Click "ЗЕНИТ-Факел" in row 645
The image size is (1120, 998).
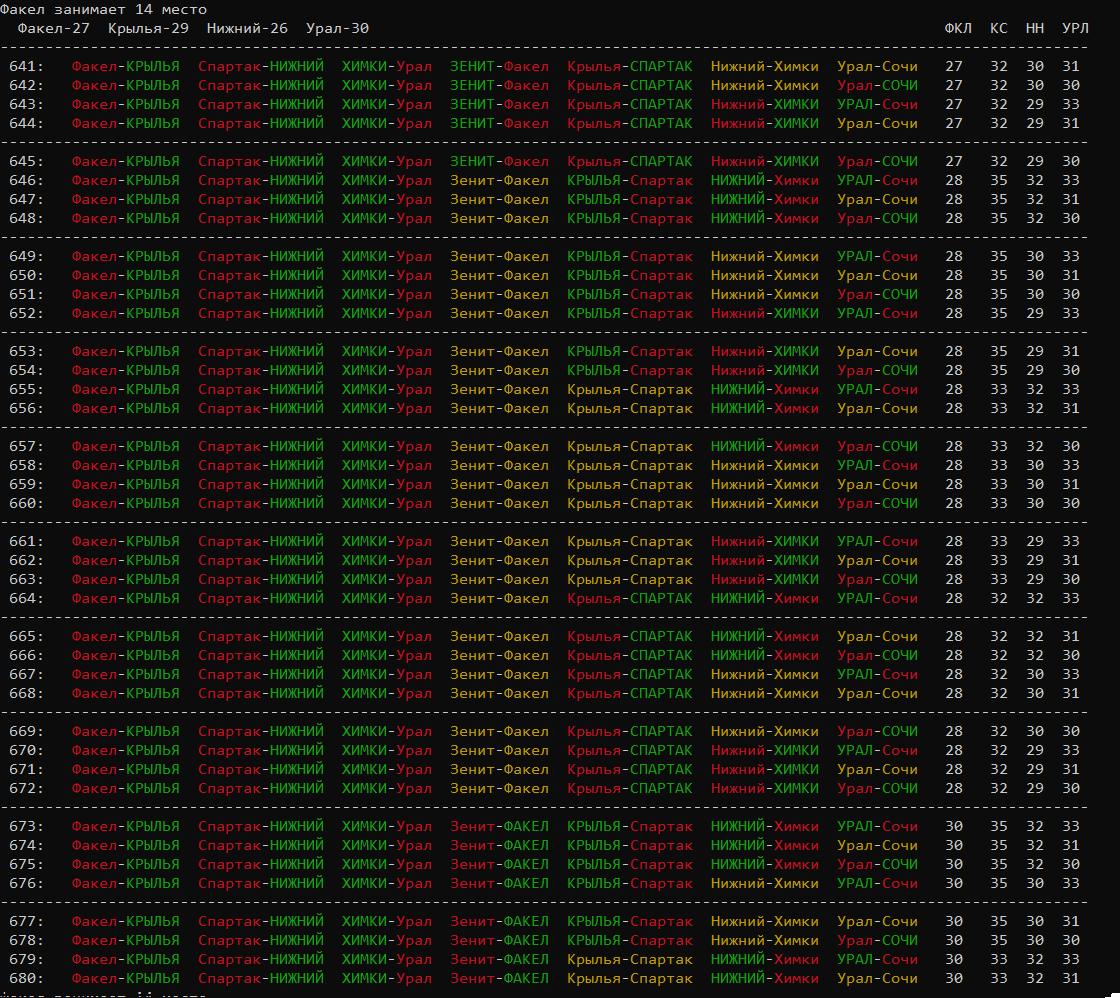coord(499,161)
